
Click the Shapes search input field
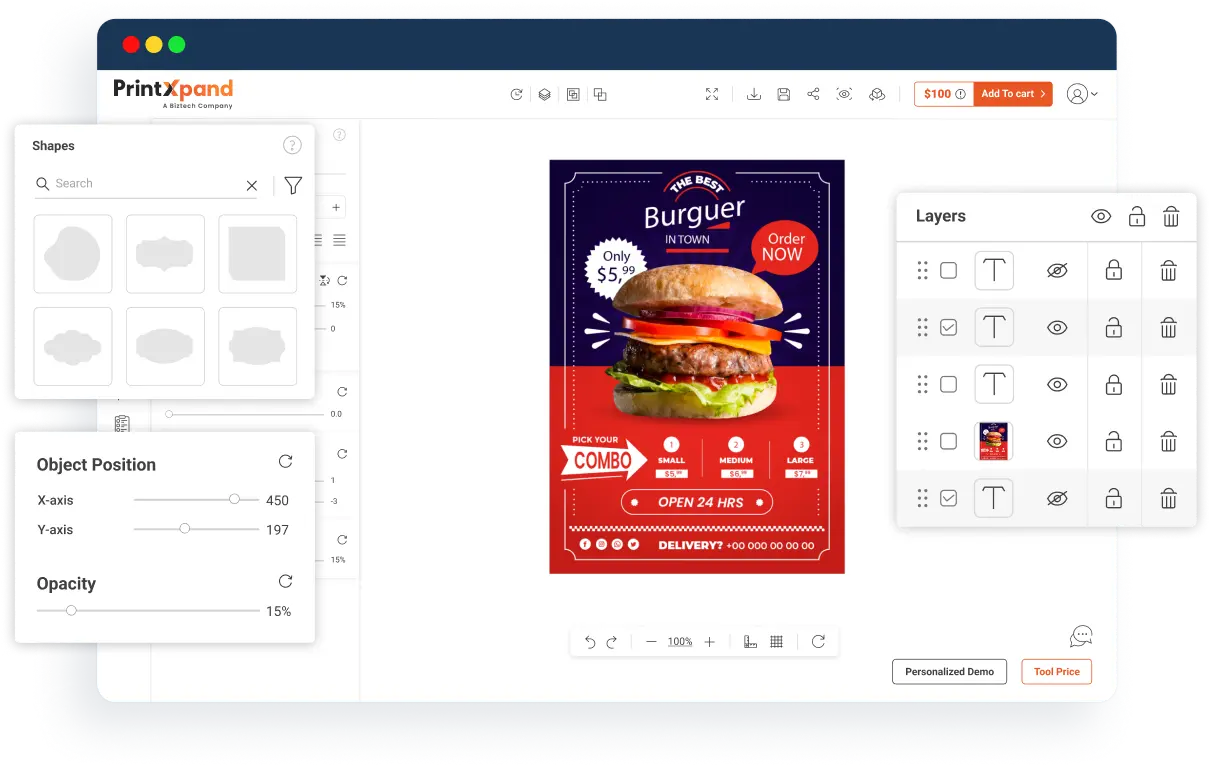point(145,184)
